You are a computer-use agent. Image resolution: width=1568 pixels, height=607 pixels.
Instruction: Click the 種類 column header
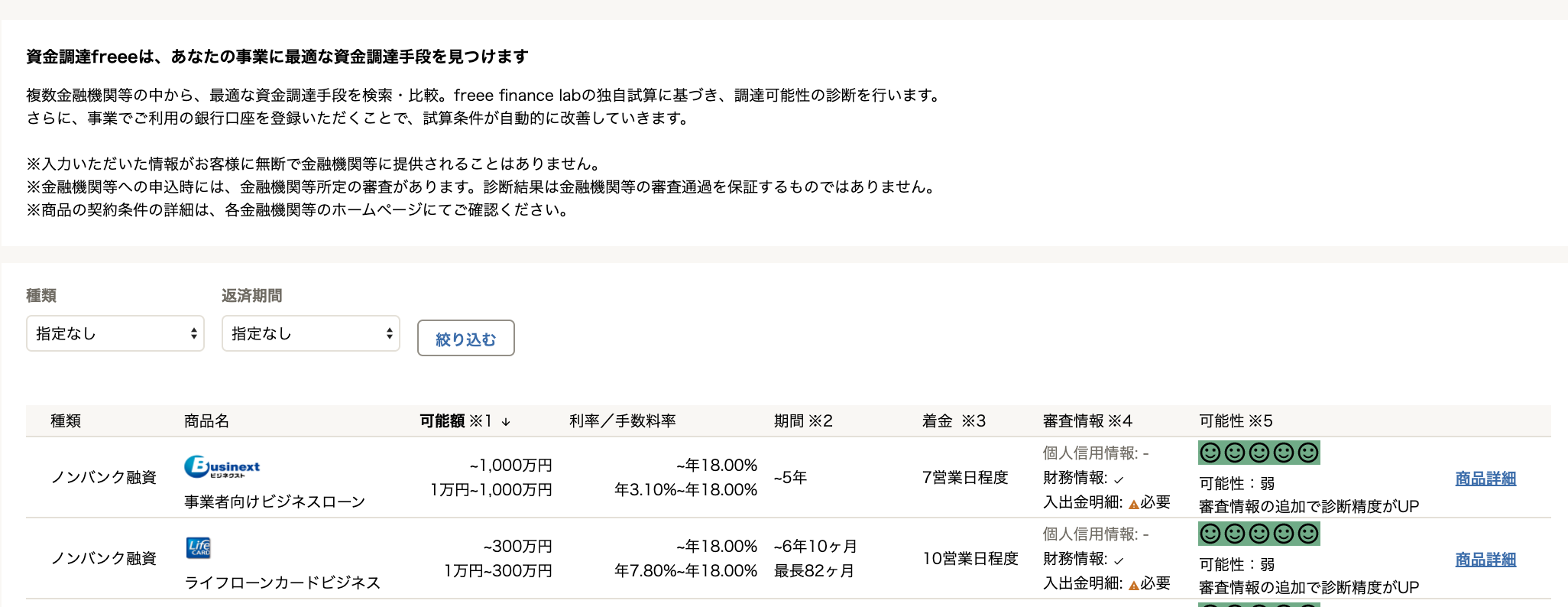pyautogui.click(x=66, y=420)
